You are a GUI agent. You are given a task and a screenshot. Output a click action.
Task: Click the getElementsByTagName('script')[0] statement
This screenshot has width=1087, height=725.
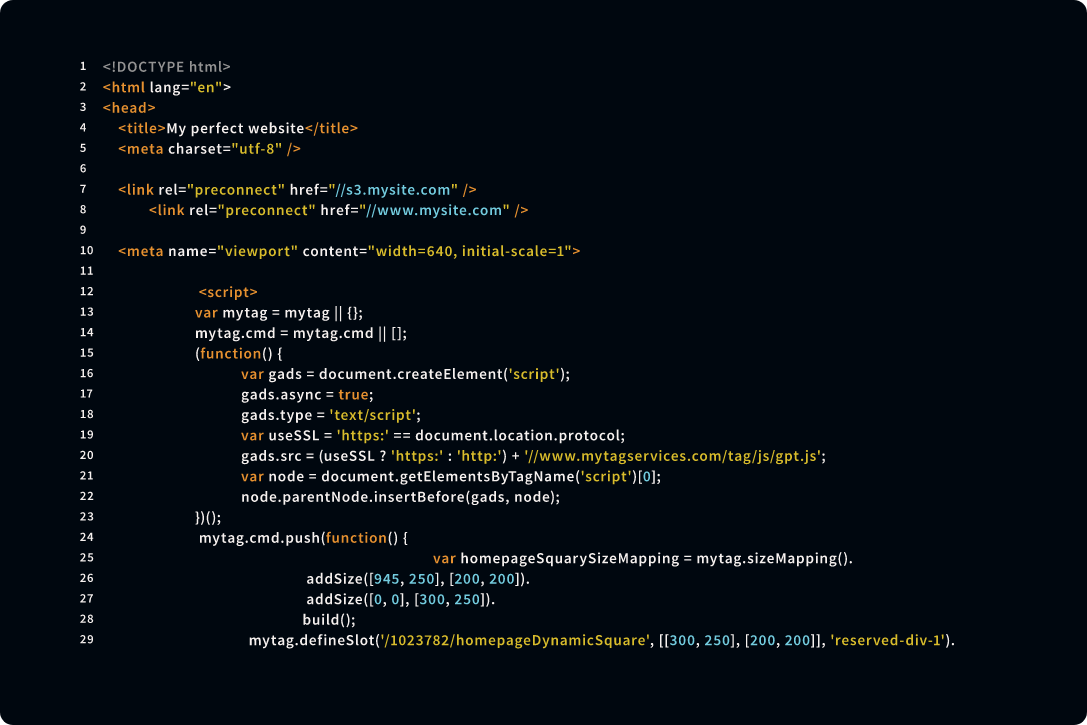(x=451, y=476)
